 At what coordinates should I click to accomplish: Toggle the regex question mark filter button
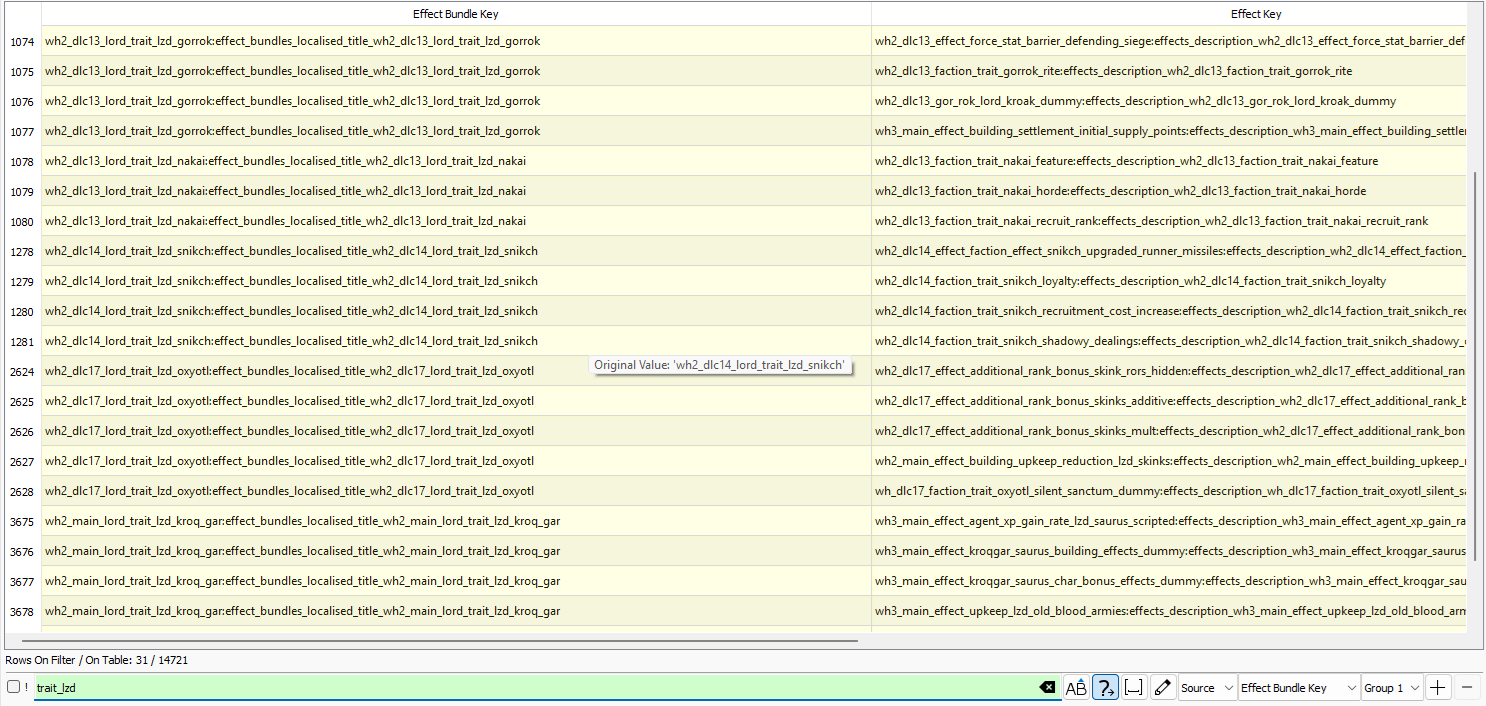tap(1105, 688)
